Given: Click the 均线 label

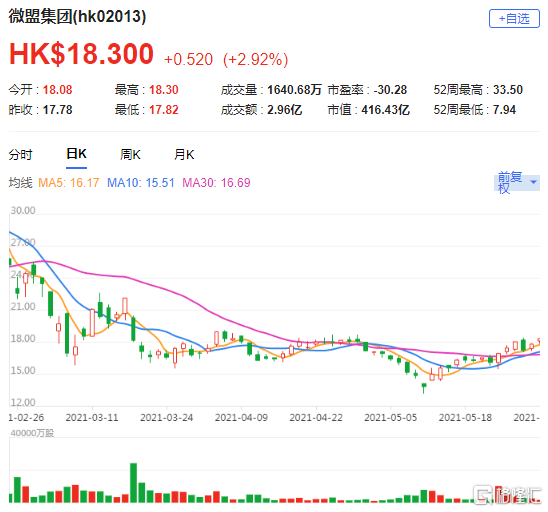Looking at the screenshot, I should [20, 182].
